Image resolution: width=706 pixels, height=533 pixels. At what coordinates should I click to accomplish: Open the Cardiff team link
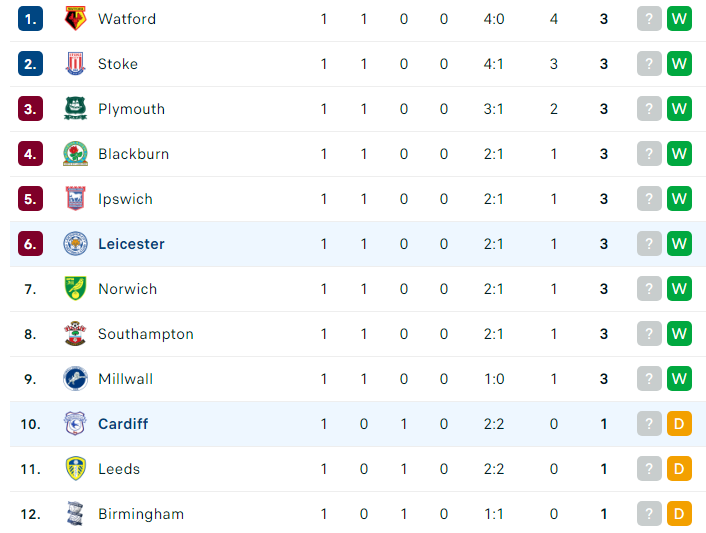click(123, 424)
